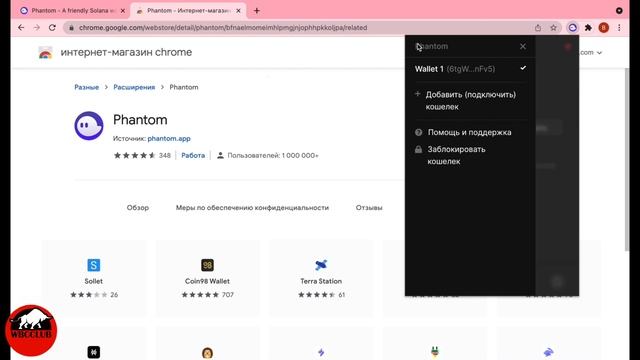Open a new browser tab
This screenshot has height=360, width=640.
tap(257, 11)
